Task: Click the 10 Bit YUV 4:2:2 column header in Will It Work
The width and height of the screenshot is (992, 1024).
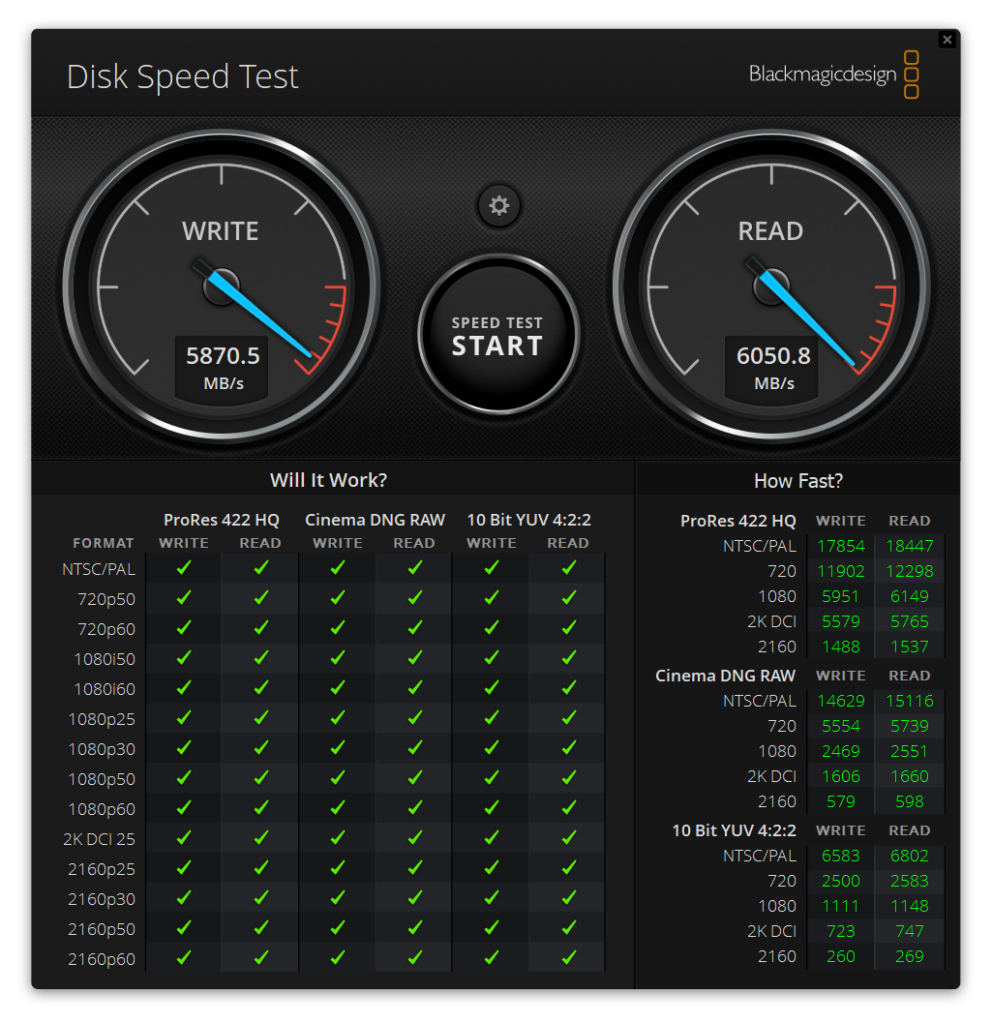Action: click(x=528, y=520)
